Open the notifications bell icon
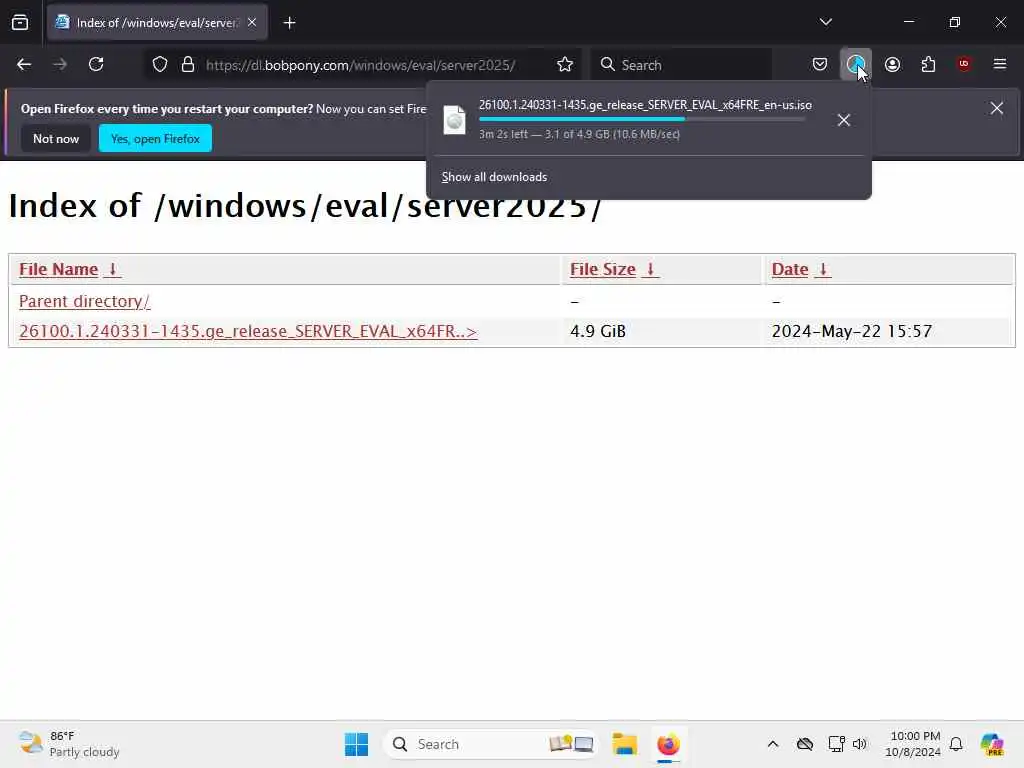 (x=956, y=744)
